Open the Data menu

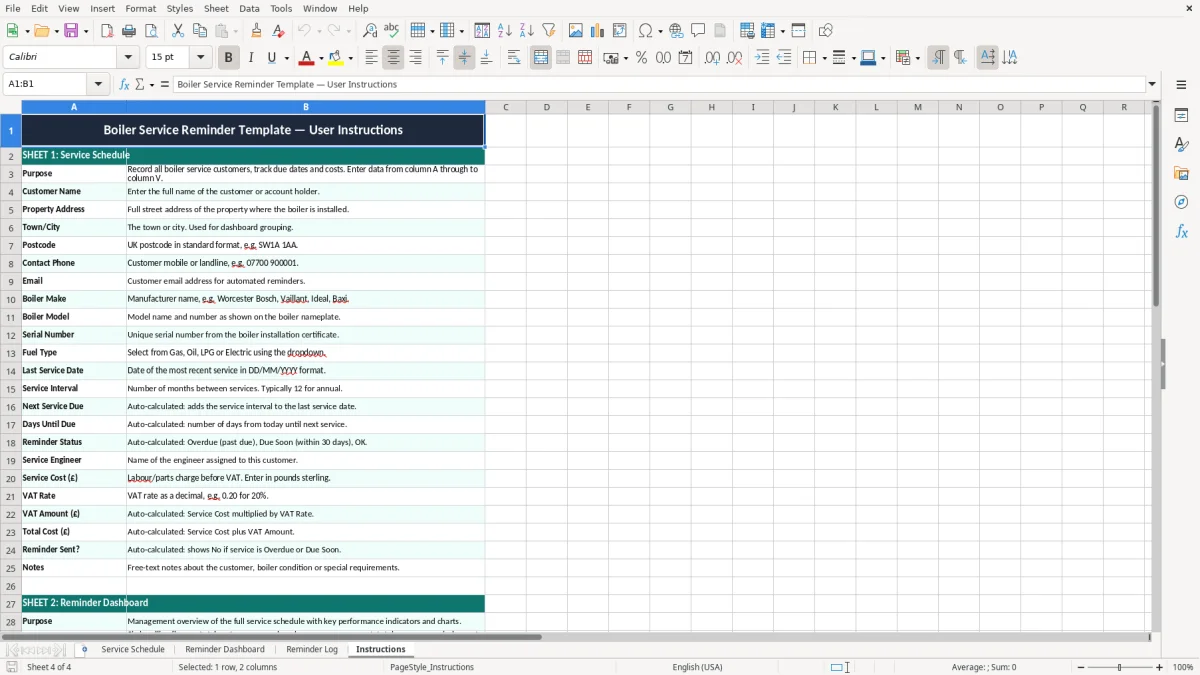[x=249, y=8]
